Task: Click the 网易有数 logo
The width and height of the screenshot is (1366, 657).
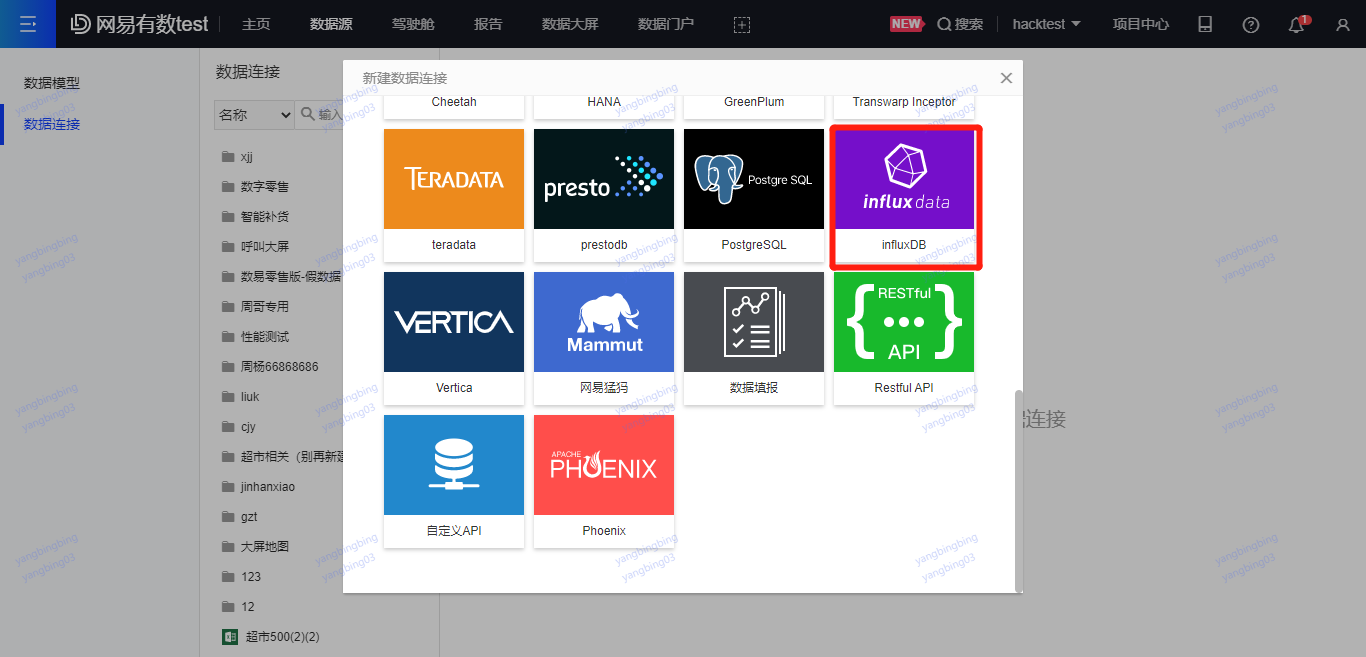Action: [139, 24]
